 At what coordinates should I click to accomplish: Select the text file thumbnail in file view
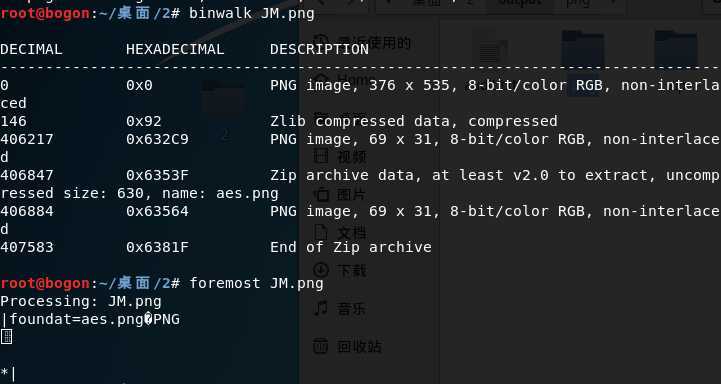click(492, 47)
